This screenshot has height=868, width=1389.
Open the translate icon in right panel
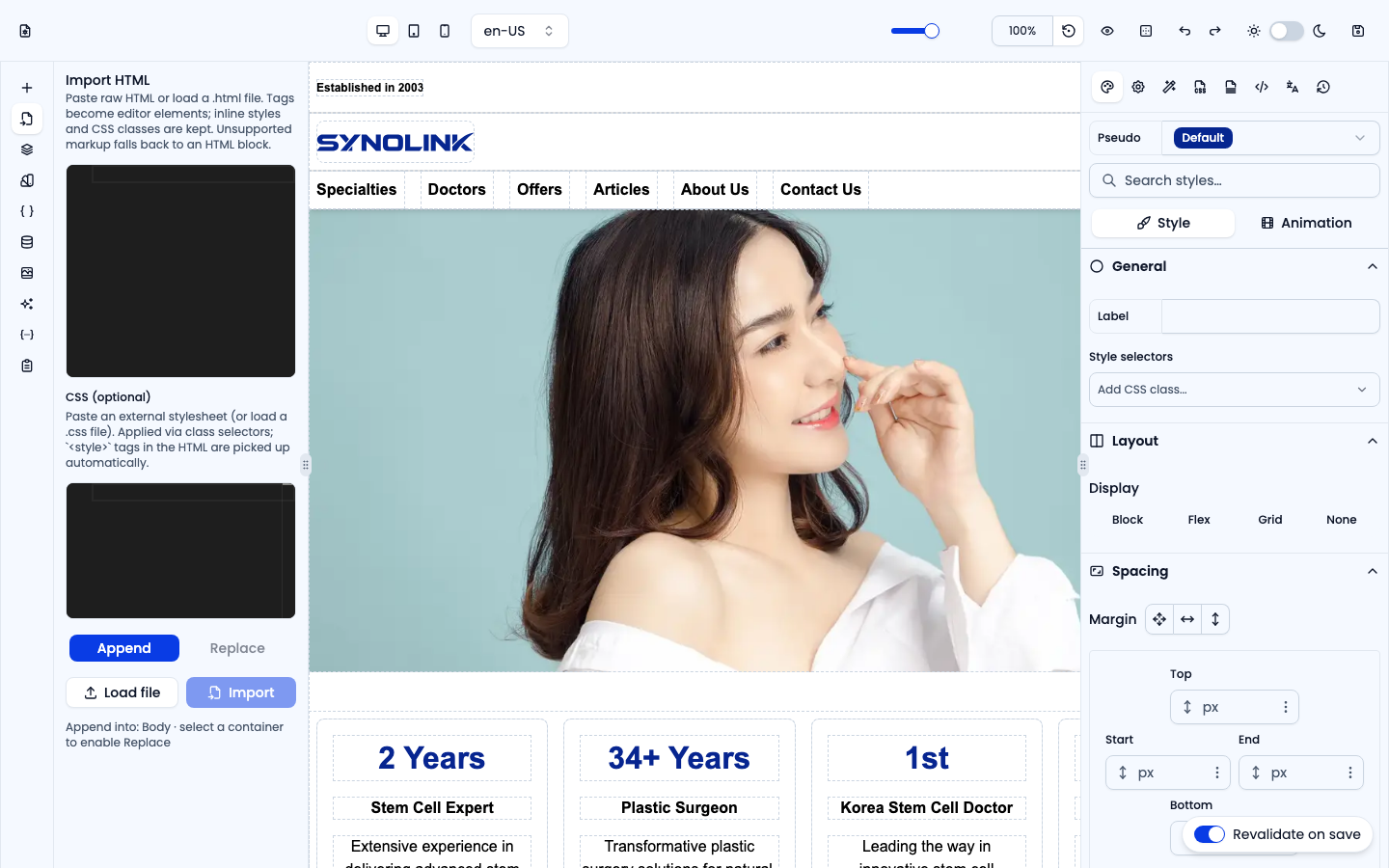(x=1293, y=87)
